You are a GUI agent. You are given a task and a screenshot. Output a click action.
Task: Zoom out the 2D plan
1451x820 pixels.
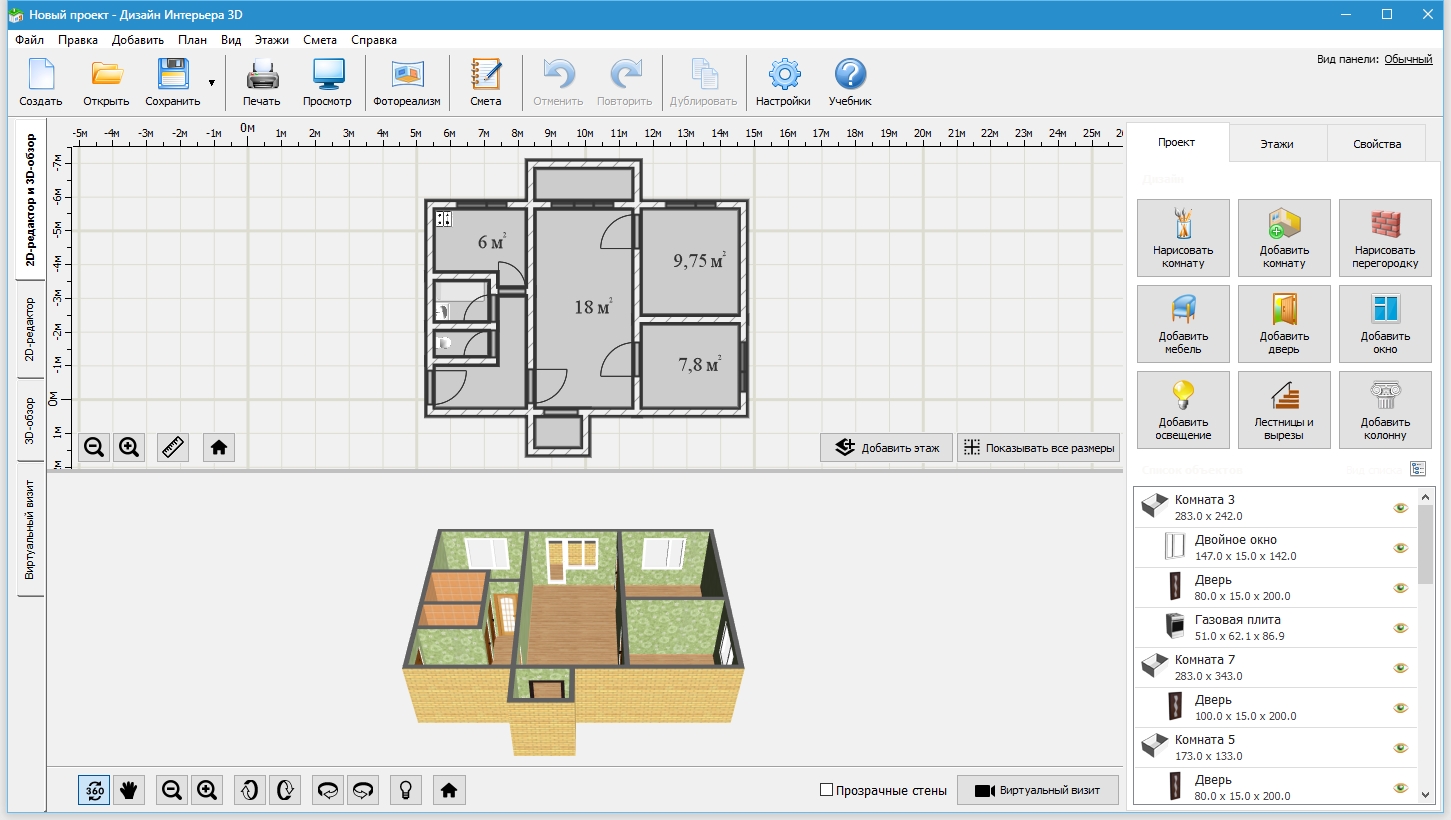(94, 447)
